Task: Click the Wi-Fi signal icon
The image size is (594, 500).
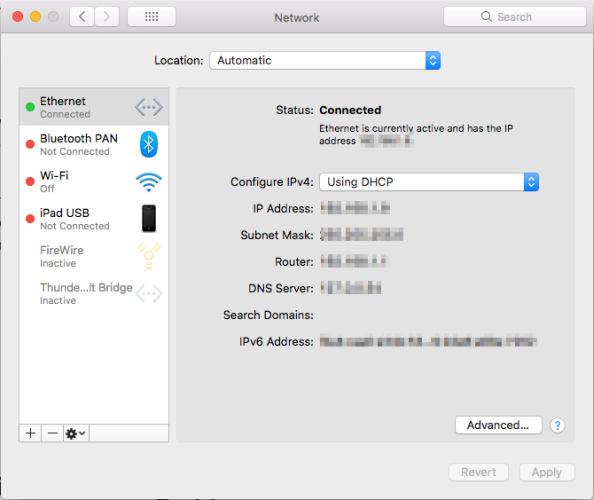Action: [149, 182]
